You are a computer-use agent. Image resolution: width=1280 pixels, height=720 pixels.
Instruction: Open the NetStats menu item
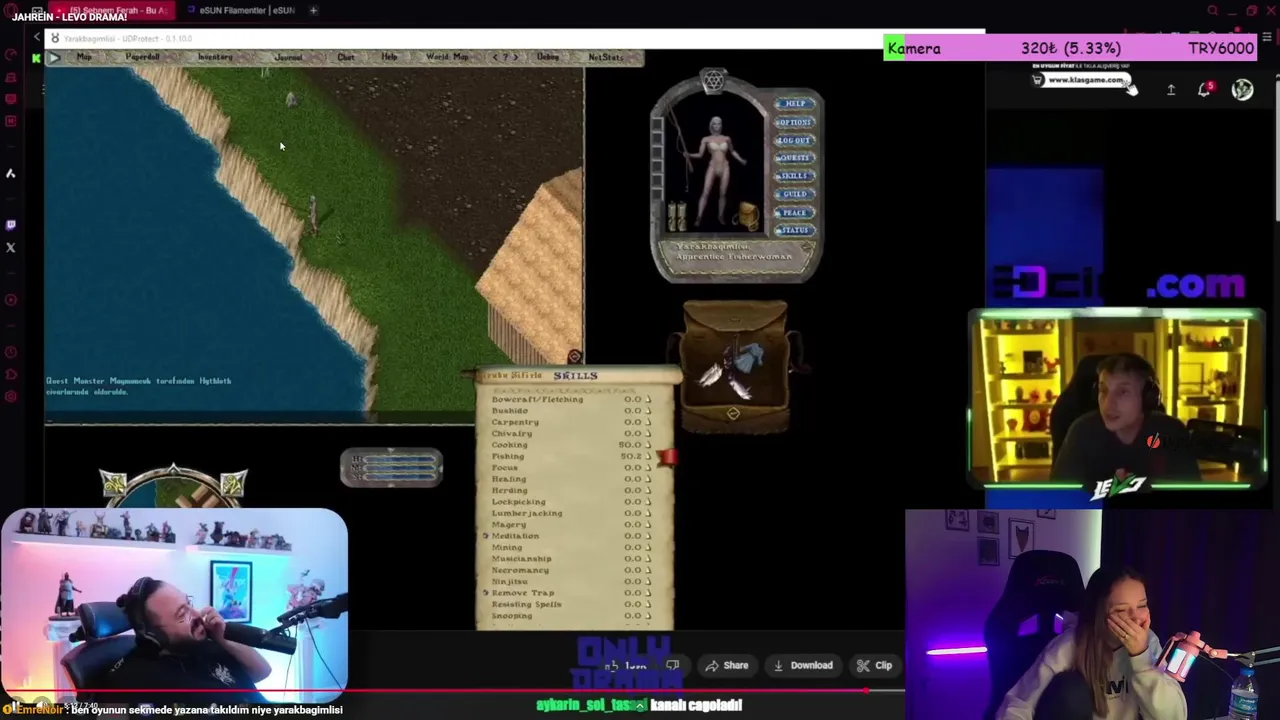(606, 57)
